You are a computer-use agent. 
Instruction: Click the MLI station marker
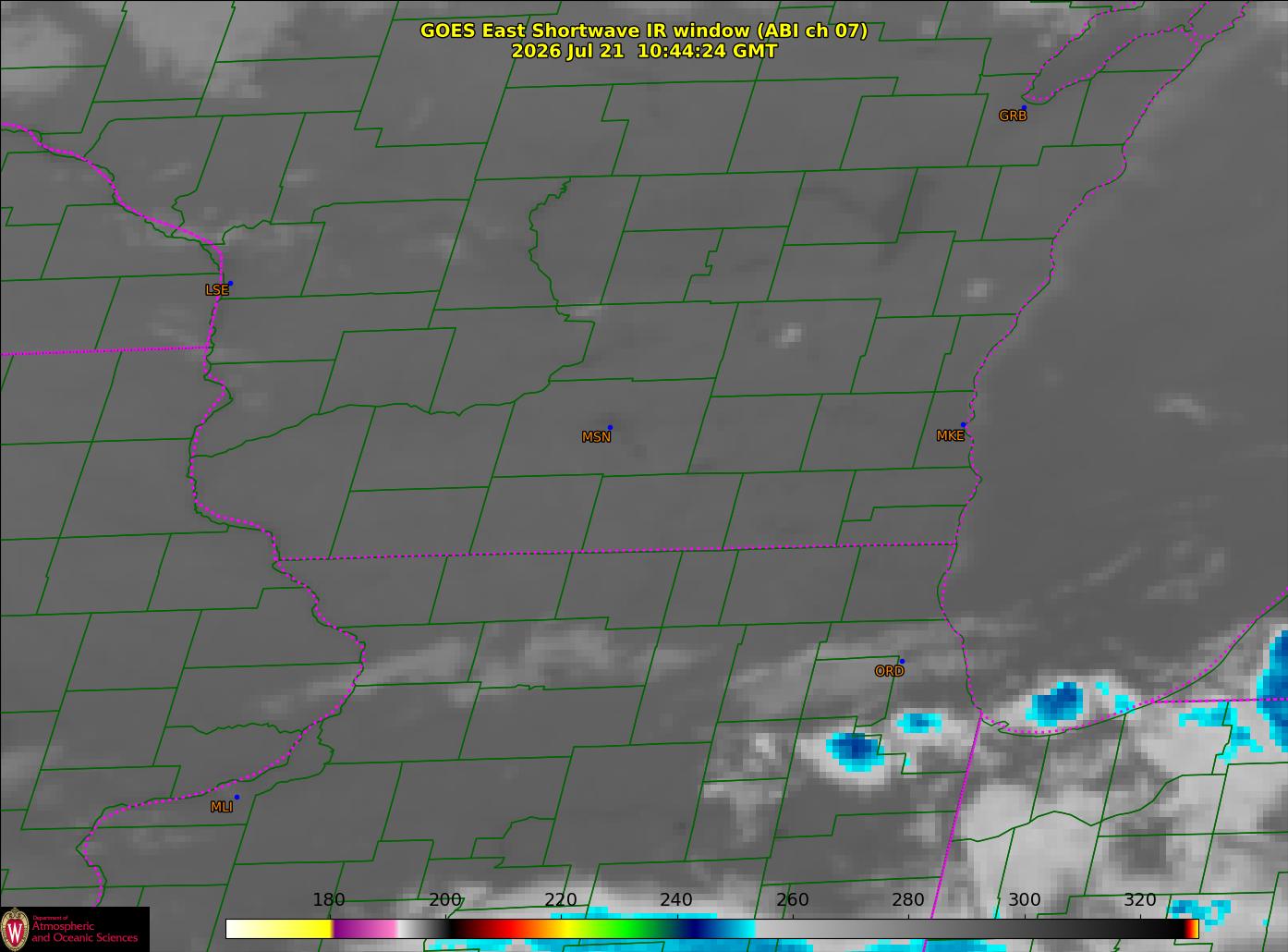[237, 797]
